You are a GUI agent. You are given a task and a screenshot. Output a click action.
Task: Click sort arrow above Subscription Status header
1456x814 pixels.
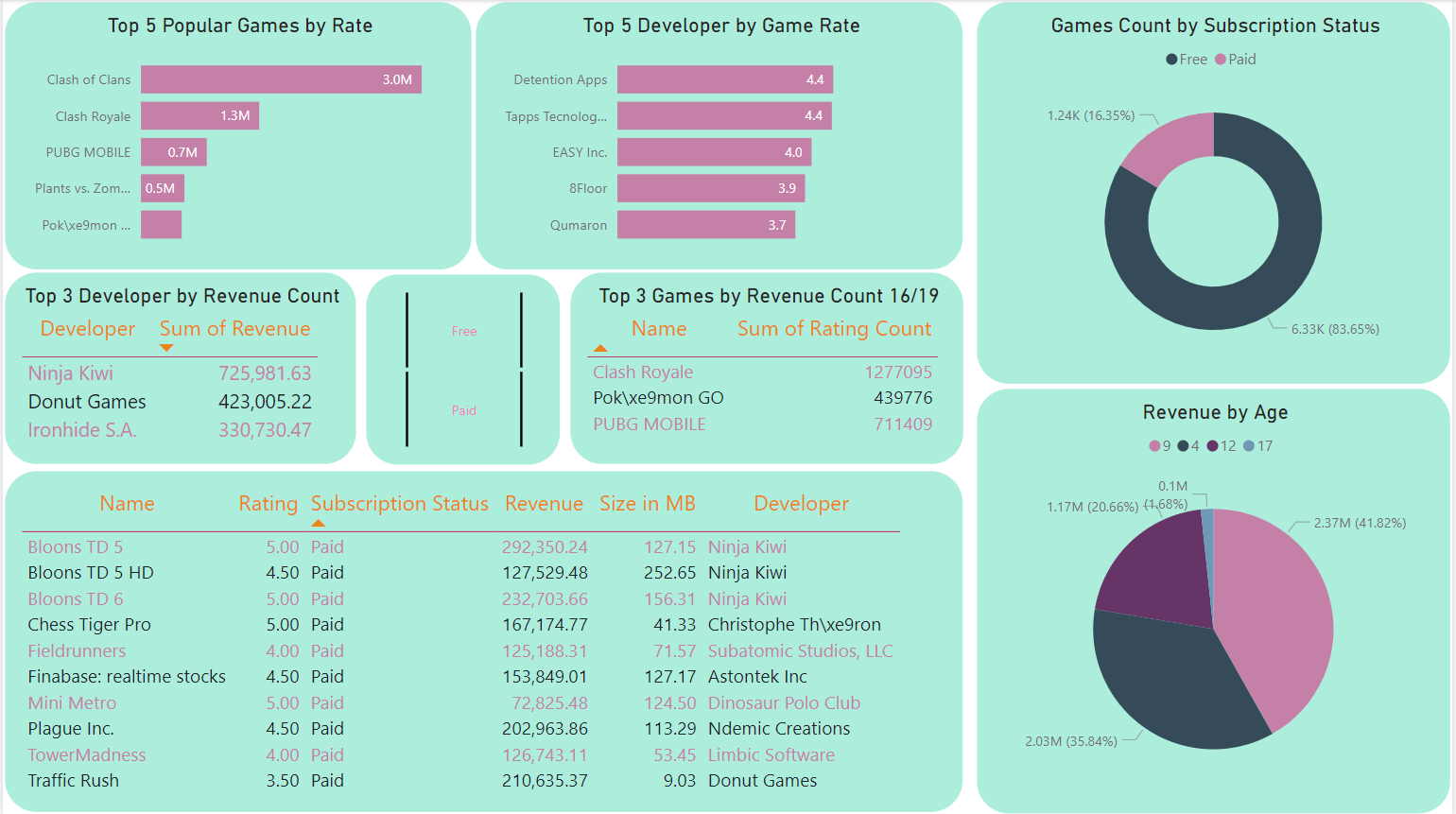point(319,523)
